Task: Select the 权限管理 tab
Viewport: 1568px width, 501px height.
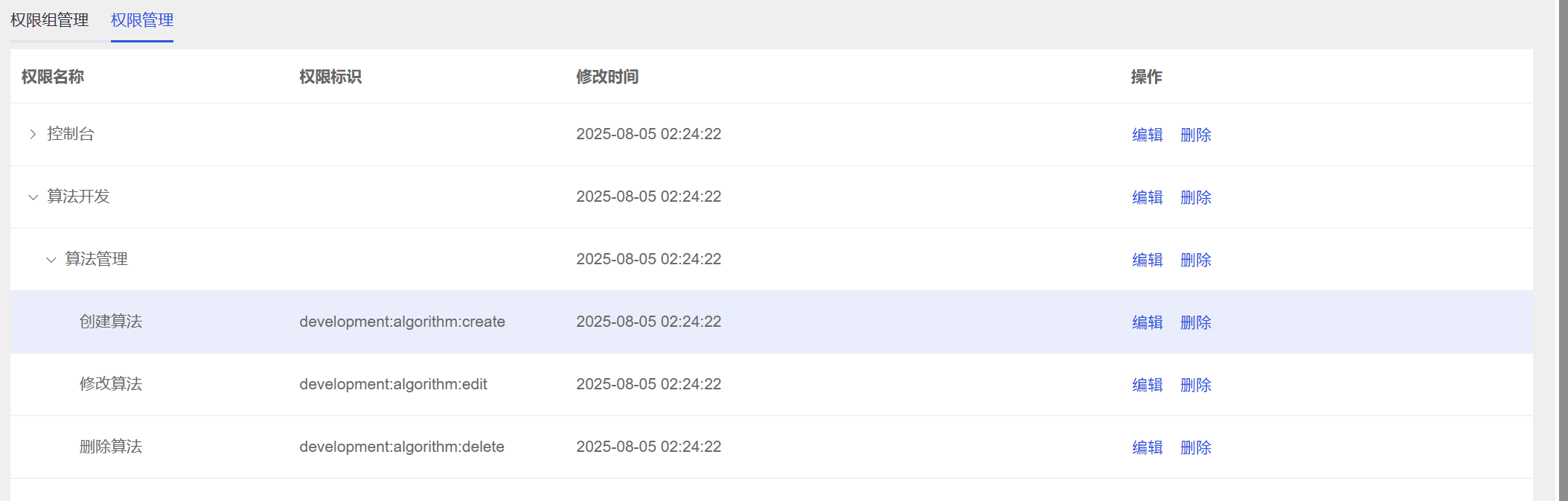Action: 141,20
